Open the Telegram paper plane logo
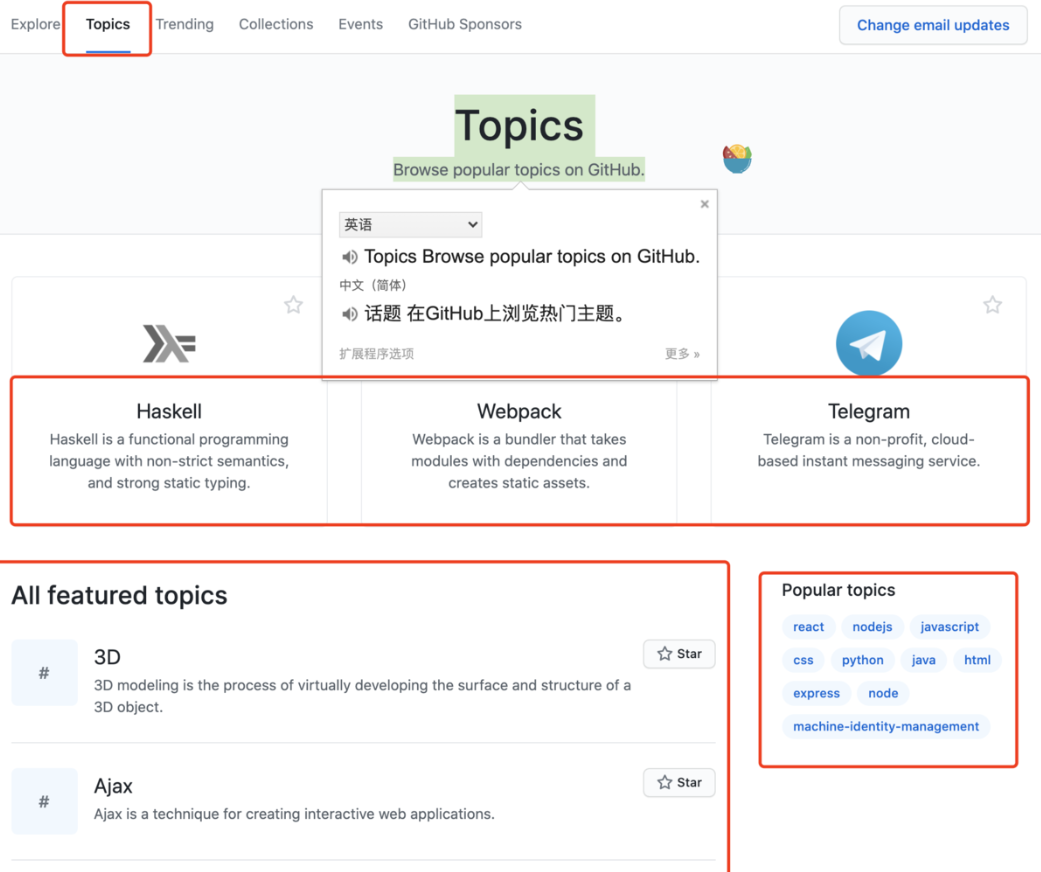Screen dimensions: 1041x872 tap(868, 343)
